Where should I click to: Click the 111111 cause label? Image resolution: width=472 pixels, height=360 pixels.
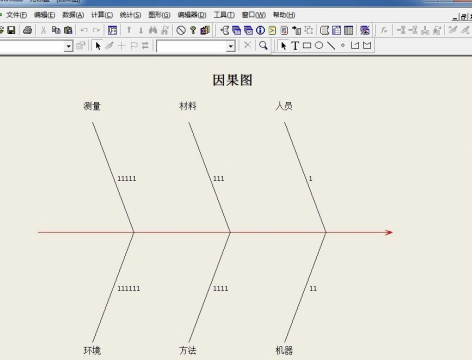click(129, 289)
